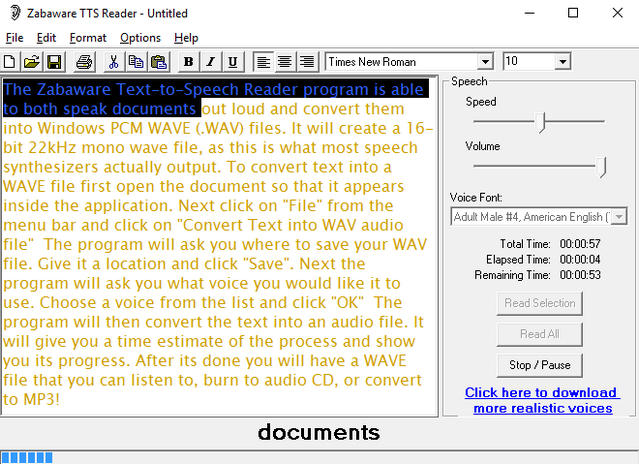Image resolution: width=639 pixels, height=464 pixels.
Task: Toggle bold formatting
Action: coord(188,62)
